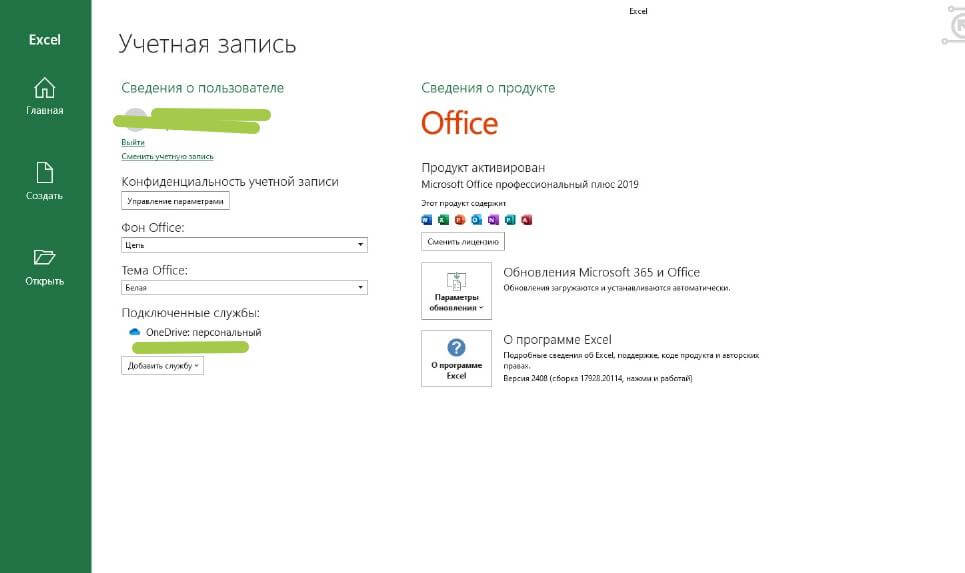Click Microsoft Office профессиональный плюс 2019 text

click(x=530, y=184)
